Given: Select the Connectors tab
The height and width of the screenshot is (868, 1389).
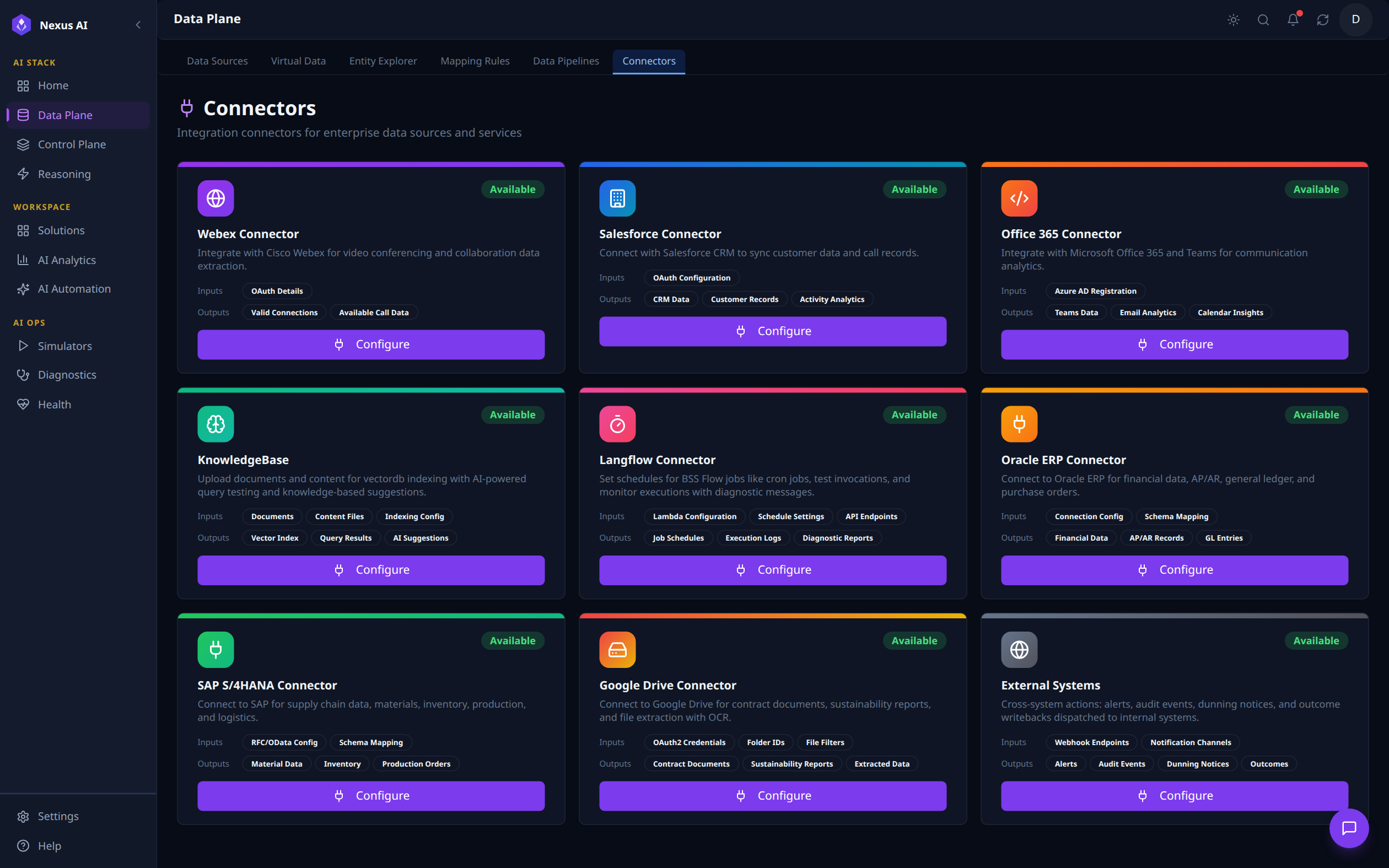Looking at the screenshot, I should point(649,61).
